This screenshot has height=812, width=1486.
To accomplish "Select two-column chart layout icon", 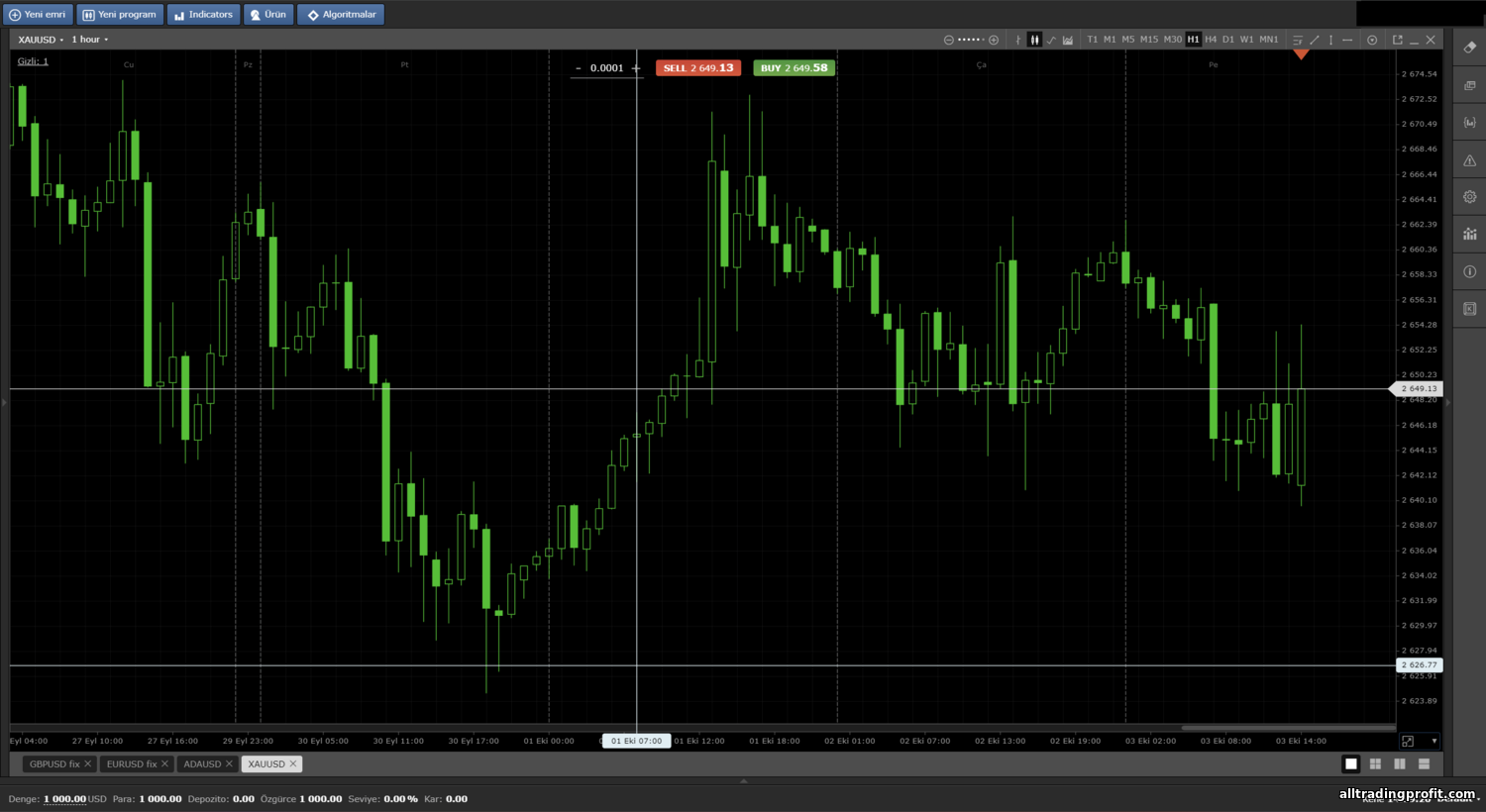I will click(1400, 763).
